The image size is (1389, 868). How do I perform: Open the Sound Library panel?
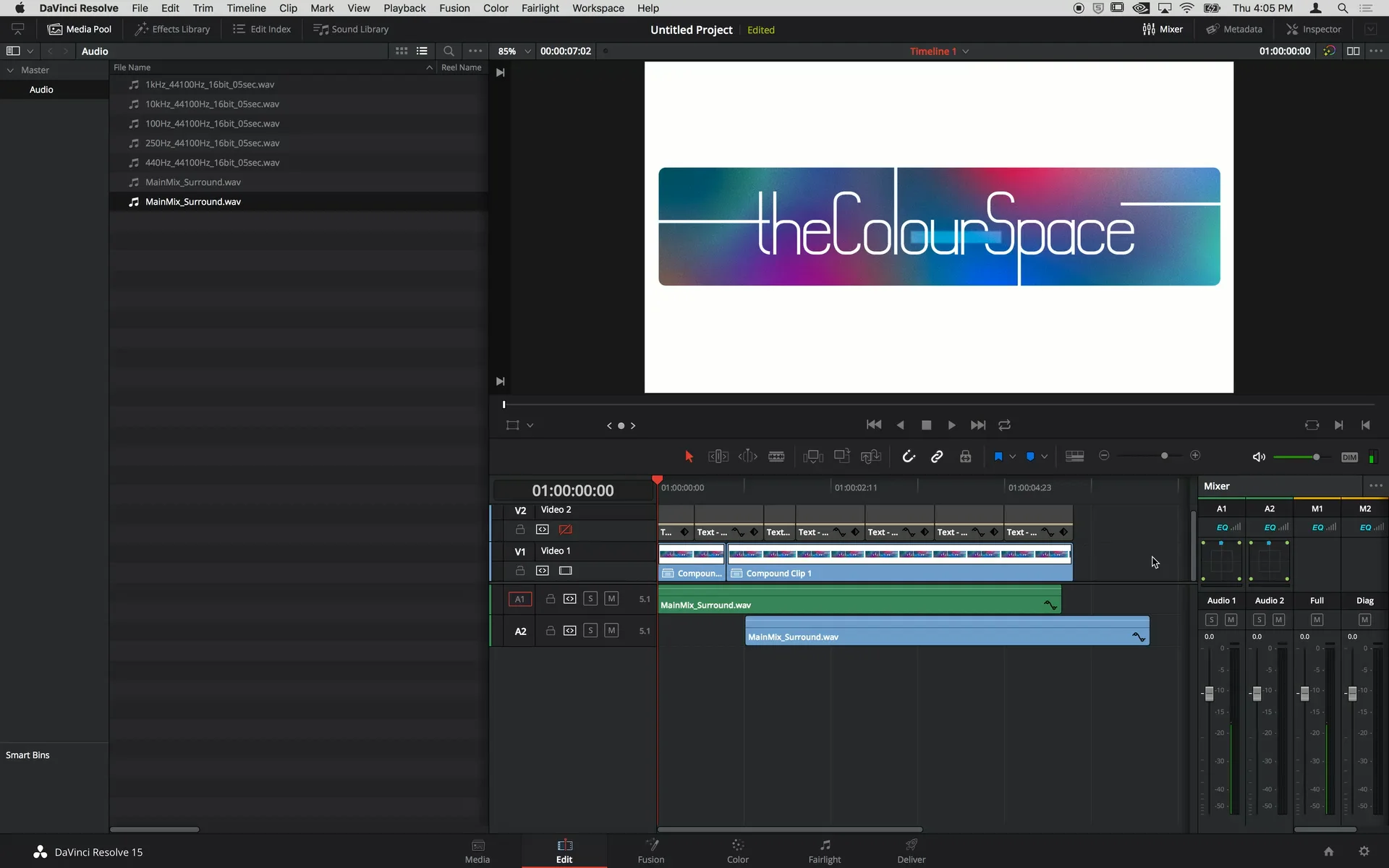click(x=351, y=29)
